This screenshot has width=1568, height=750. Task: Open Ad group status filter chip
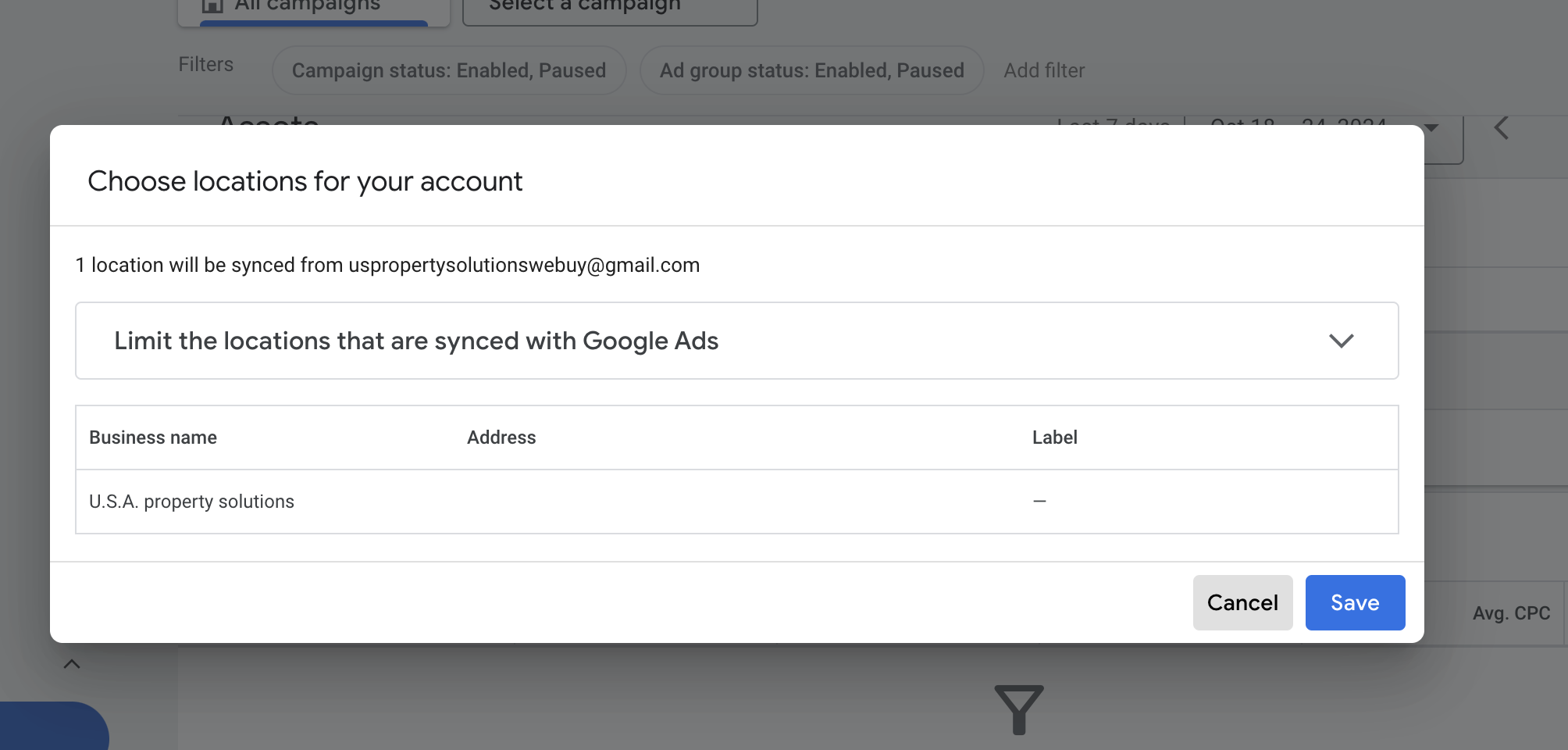pos(811,70)
